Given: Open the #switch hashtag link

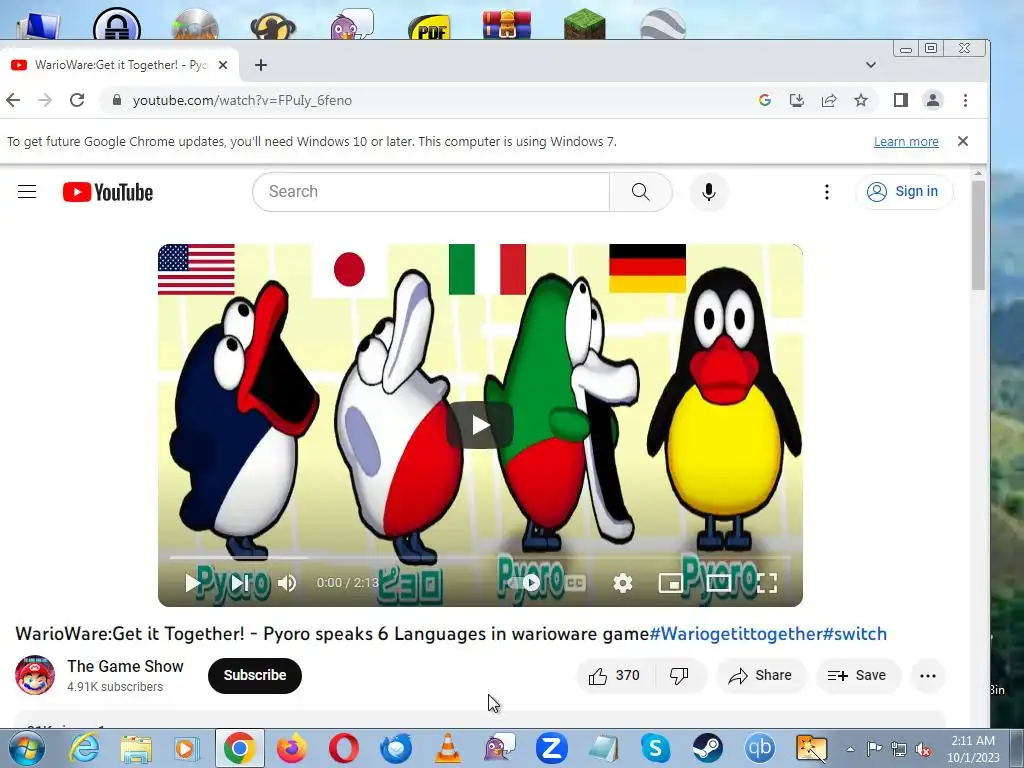Looking at the screenshot, I should point(855,633).
